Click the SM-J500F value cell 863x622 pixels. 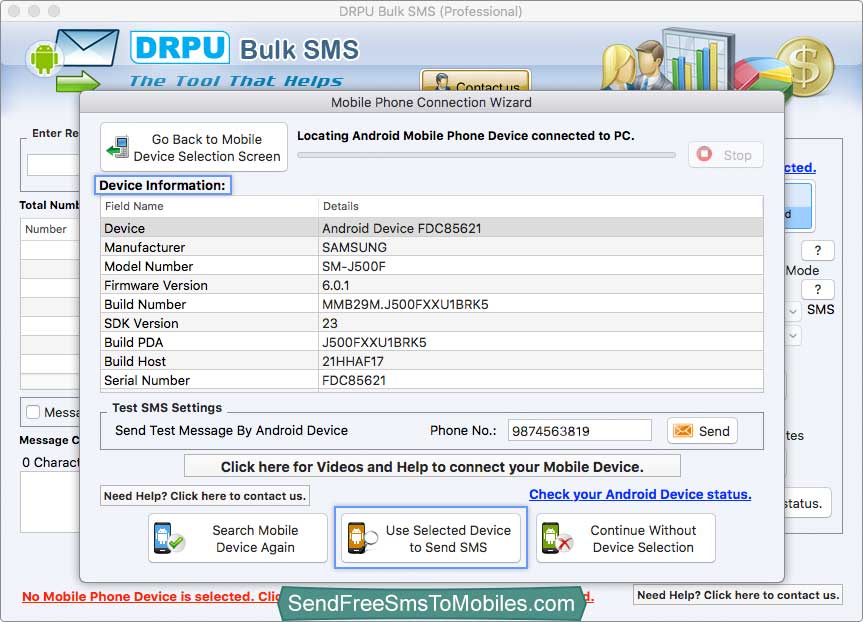354,266
